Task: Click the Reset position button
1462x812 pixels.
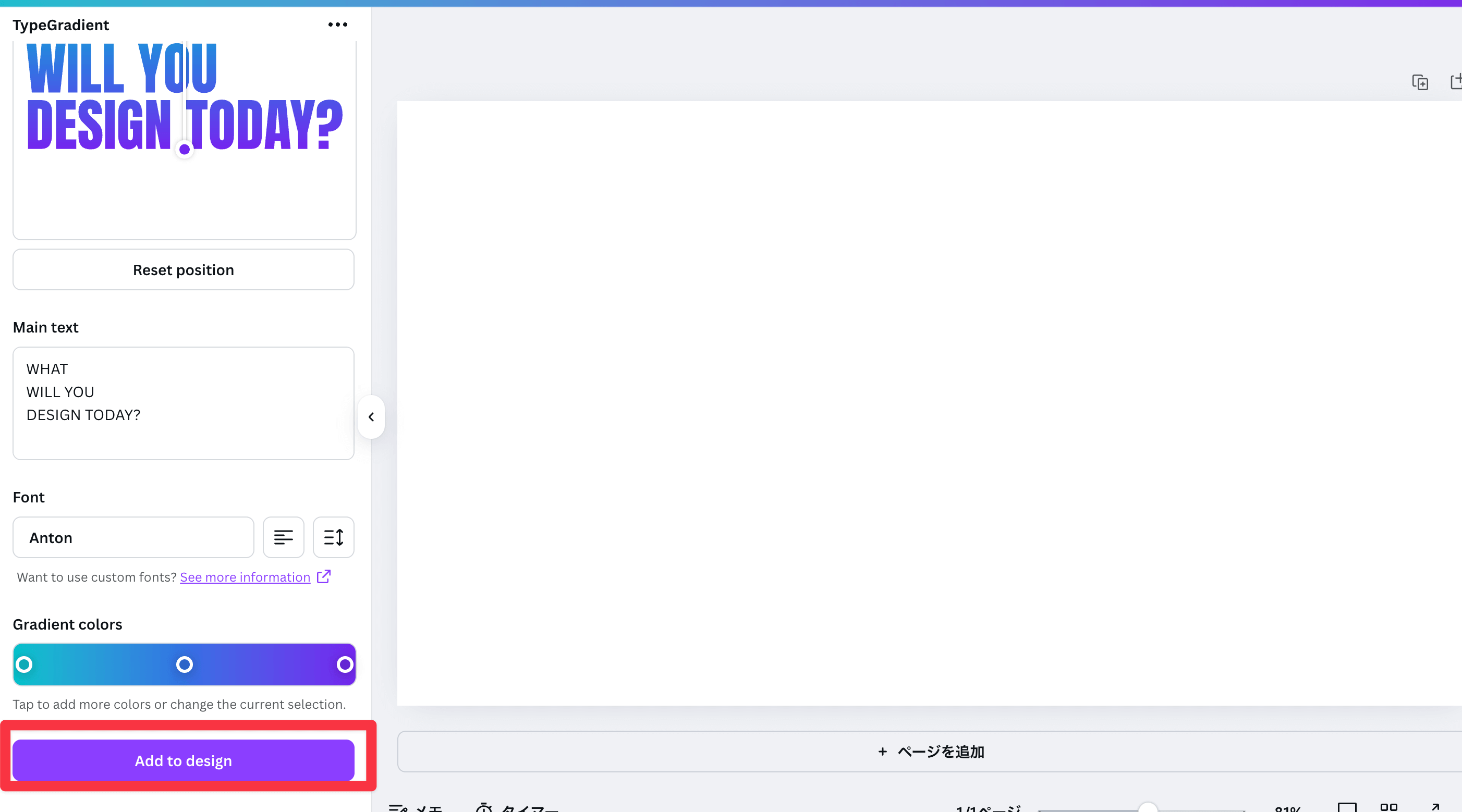Action: pyautogui.click(x=184, y=269)
